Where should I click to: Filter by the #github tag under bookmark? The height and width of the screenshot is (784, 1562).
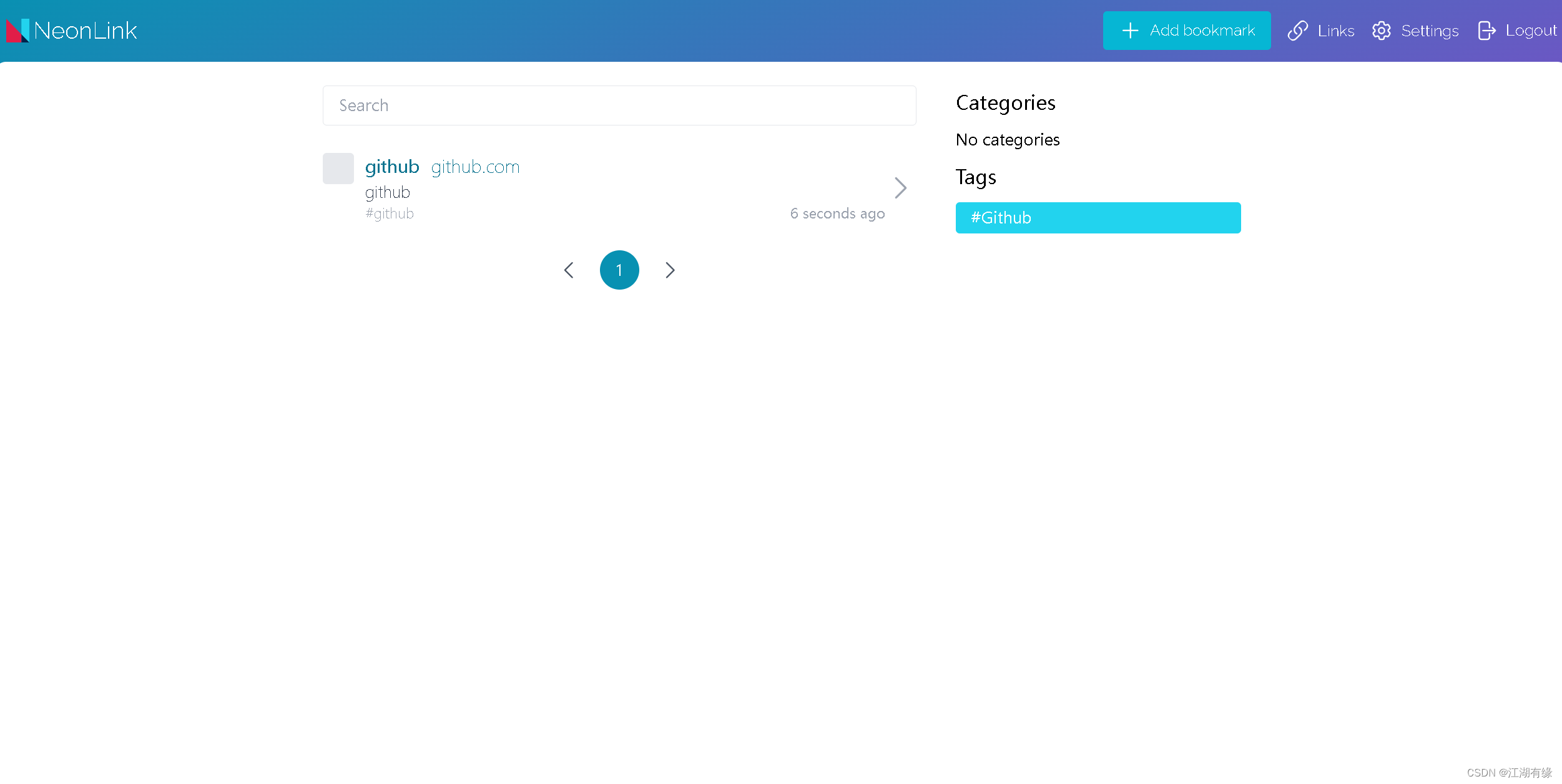tap(390, 214)
